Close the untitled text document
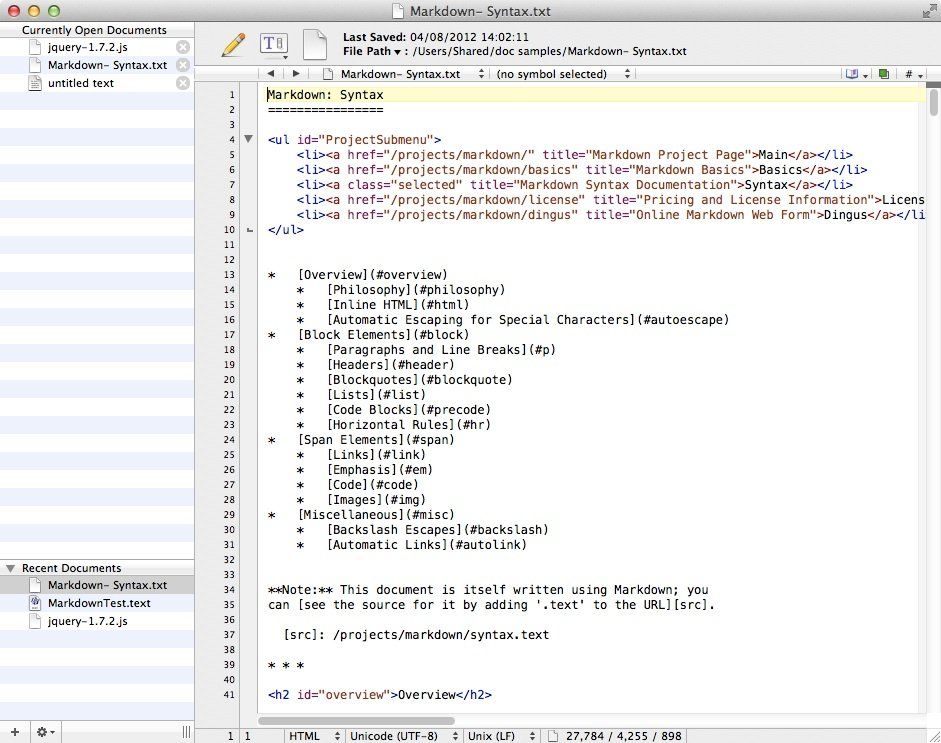 [183, 83]
